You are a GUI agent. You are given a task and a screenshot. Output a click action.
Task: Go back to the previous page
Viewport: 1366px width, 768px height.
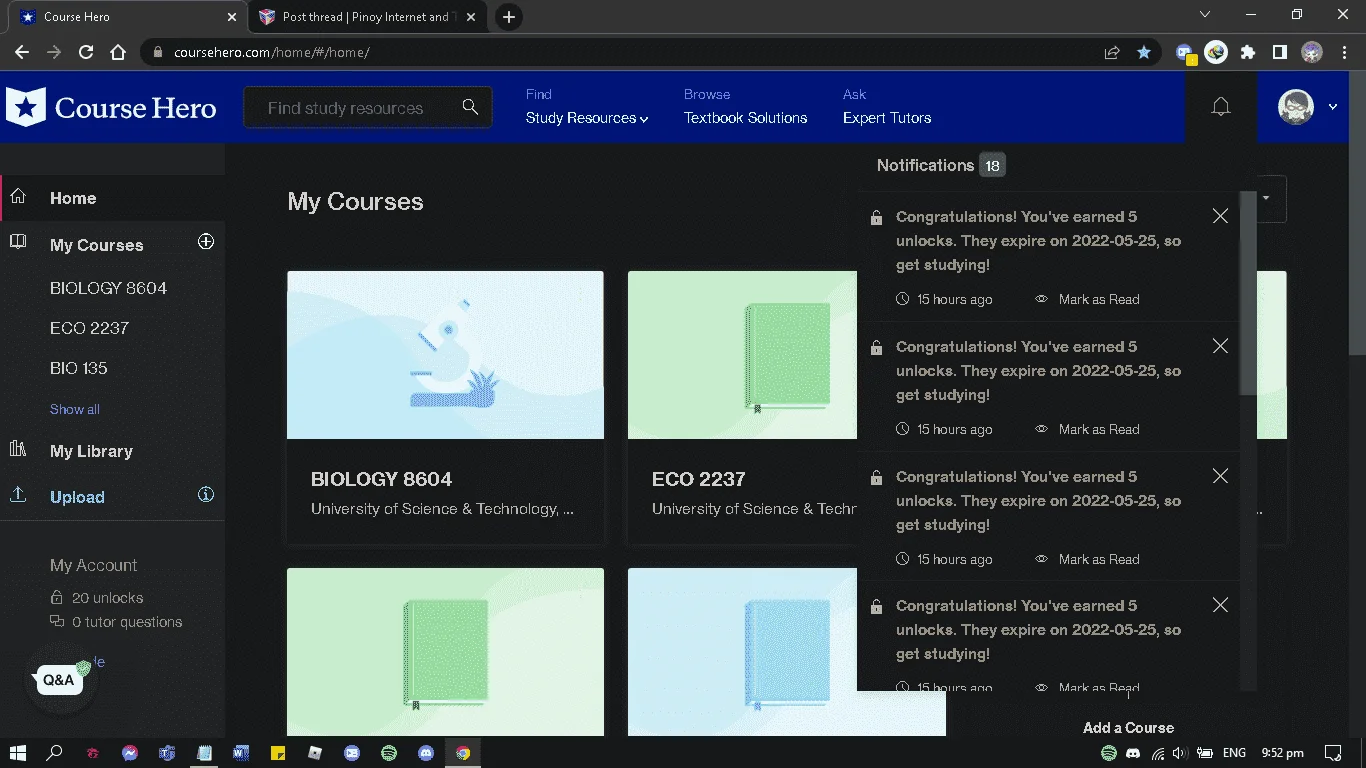point(22,52)
